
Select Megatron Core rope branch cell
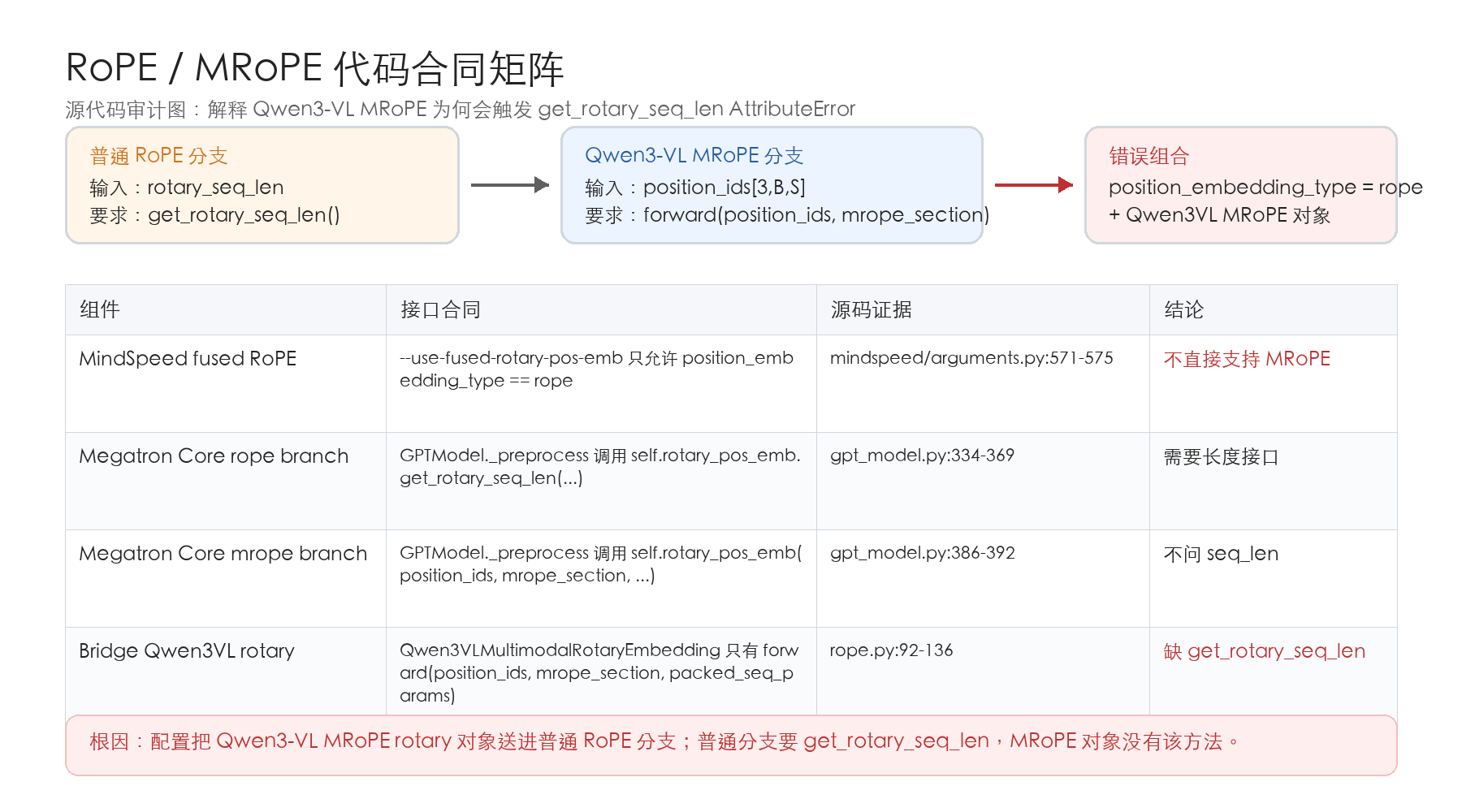point(226,481)
